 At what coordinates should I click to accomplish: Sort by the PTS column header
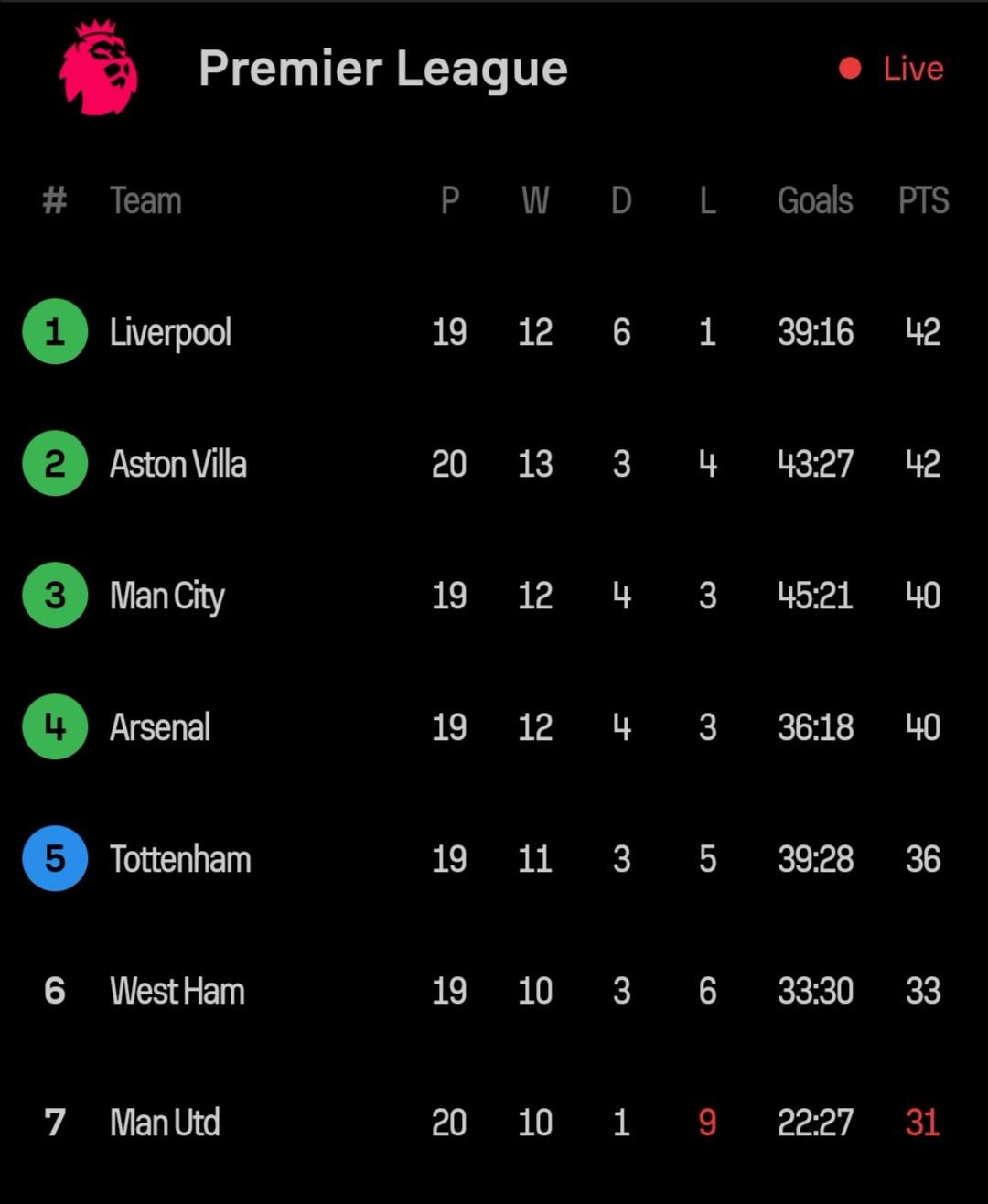tap(923, 200)
